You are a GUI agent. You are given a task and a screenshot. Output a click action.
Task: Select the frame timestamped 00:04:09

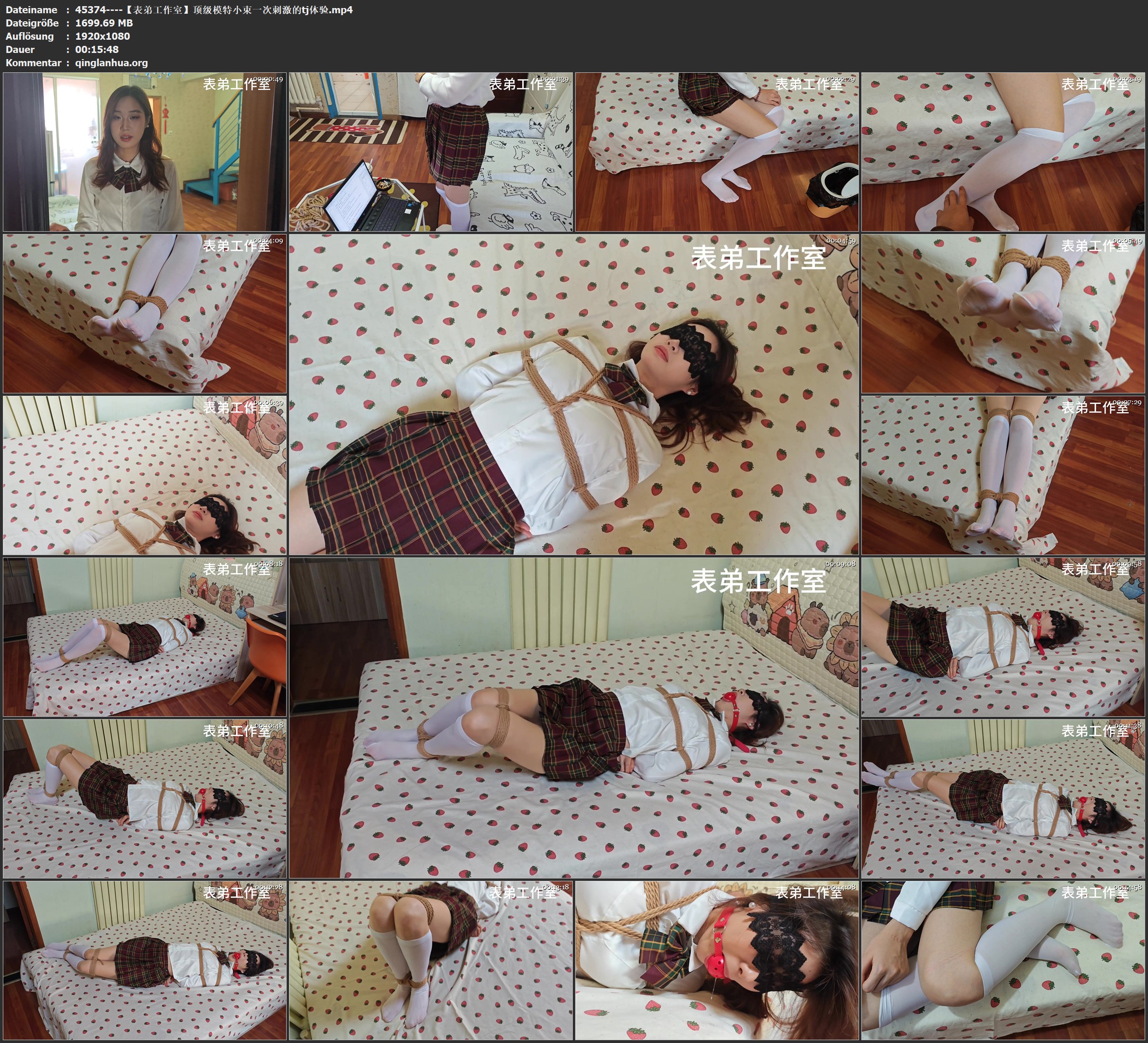(x=145, y=313)
